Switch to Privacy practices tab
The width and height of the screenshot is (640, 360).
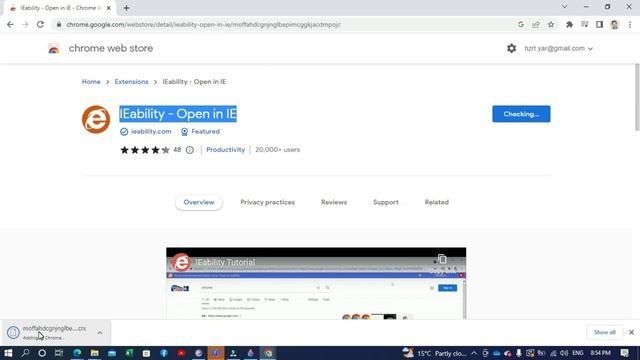(267, 202)
